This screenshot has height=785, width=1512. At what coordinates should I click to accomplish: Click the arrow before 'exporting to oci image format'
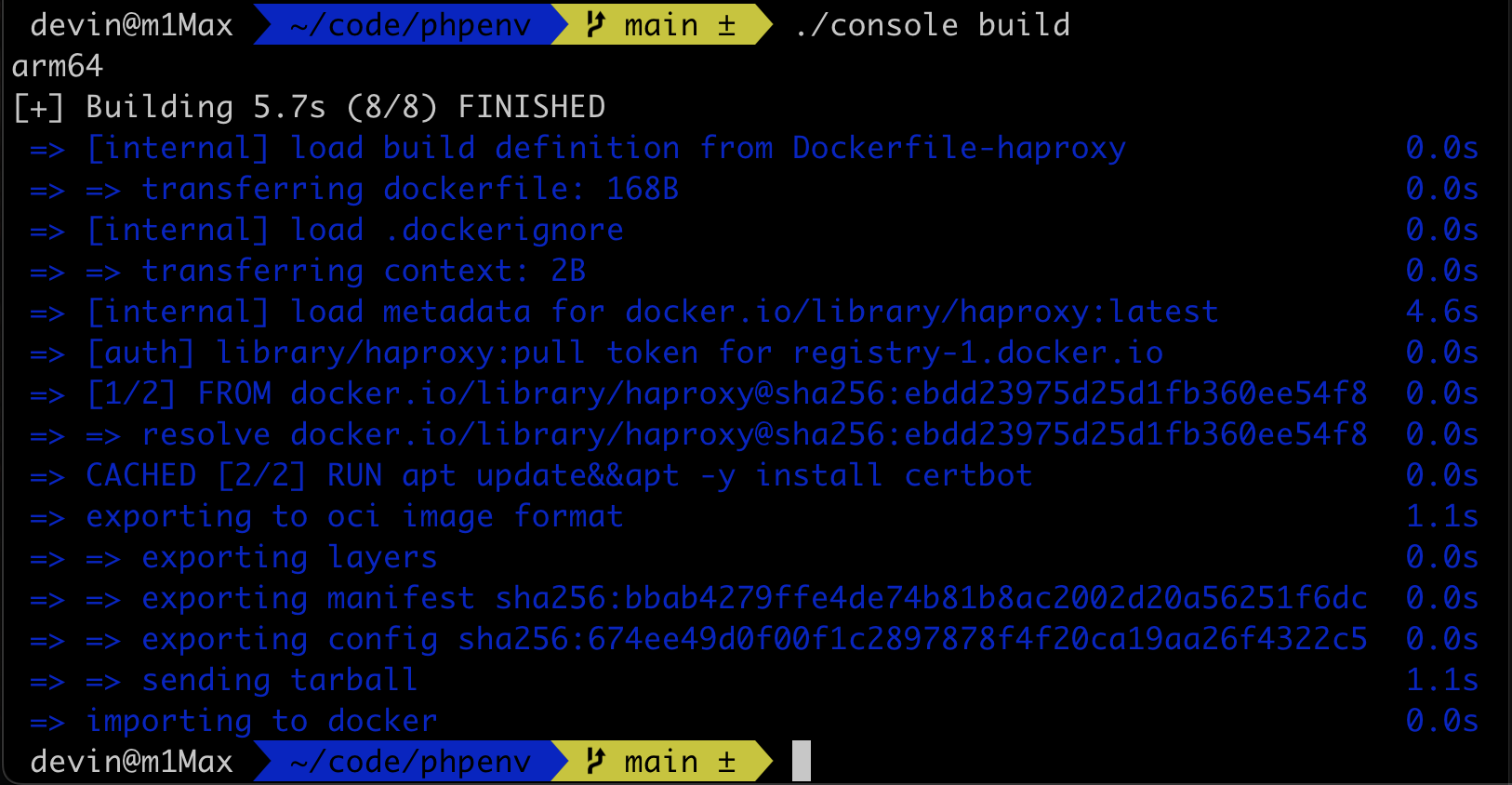click(47, 518)
